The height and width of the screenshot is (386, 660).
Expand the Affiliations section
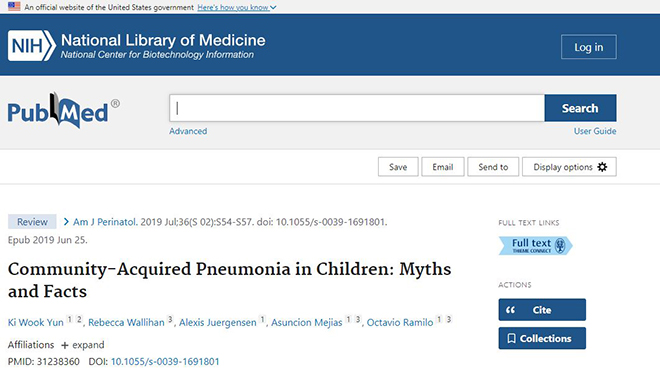coord(82,345)
